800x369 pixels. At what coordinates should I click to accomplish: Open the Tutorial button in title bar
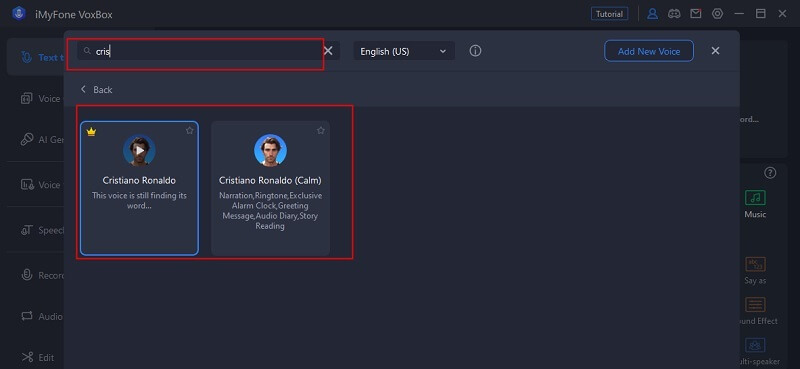tap(609, 14)
